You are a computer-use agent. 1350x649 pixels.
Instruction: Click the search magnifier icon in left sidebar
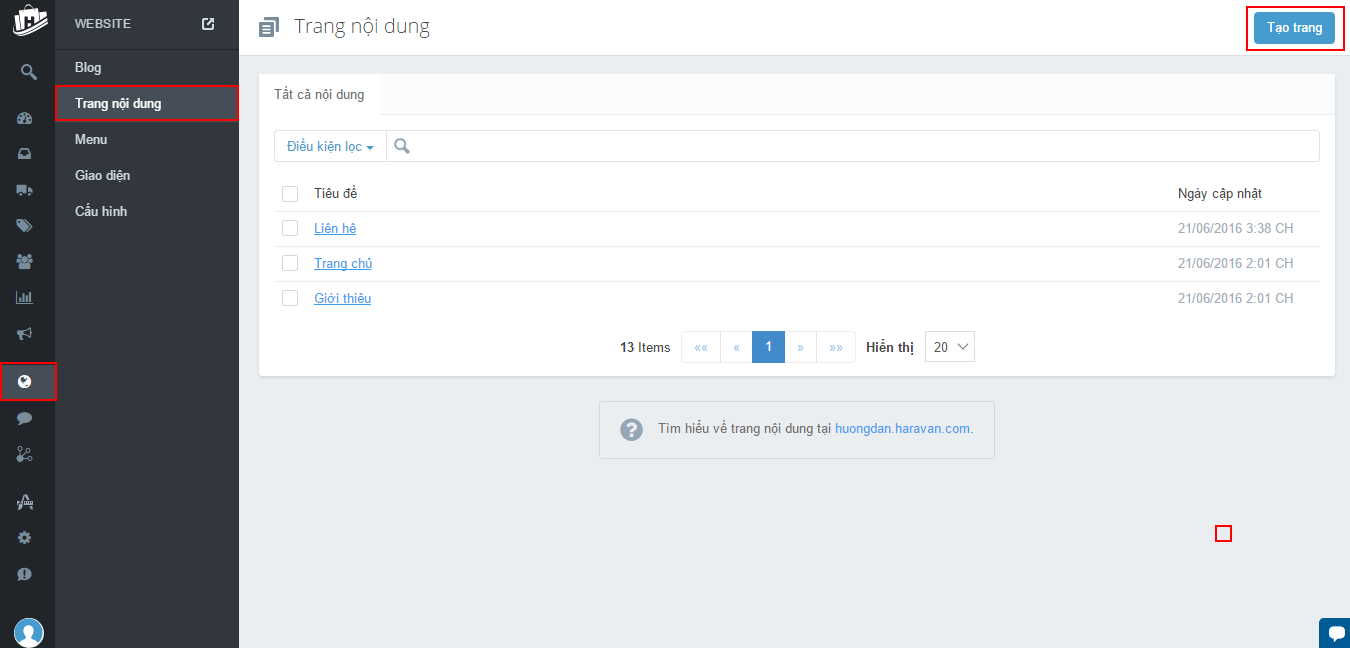(28, 72)
